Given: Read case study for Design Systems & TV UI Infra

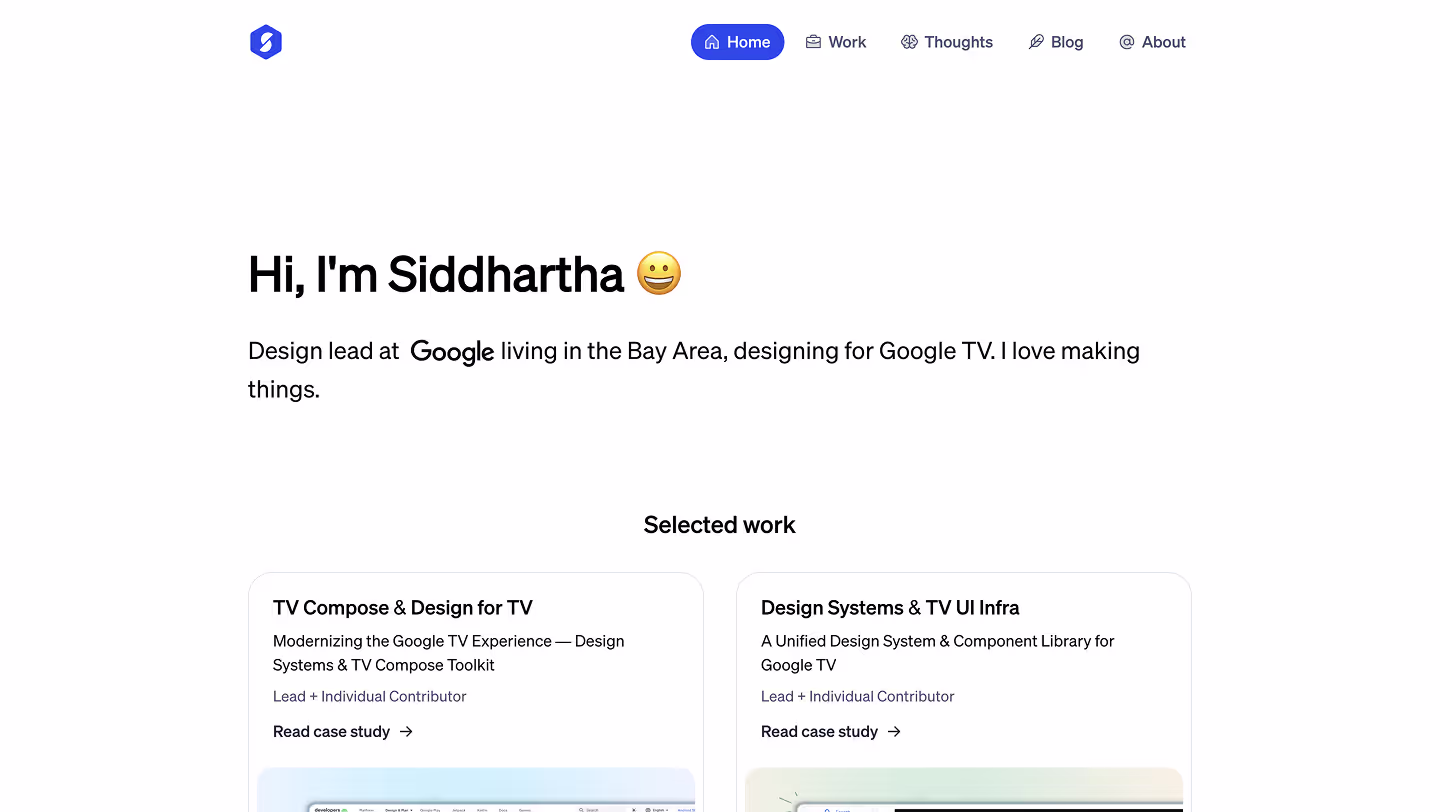Looking at the screenshot, I should 819,731.
